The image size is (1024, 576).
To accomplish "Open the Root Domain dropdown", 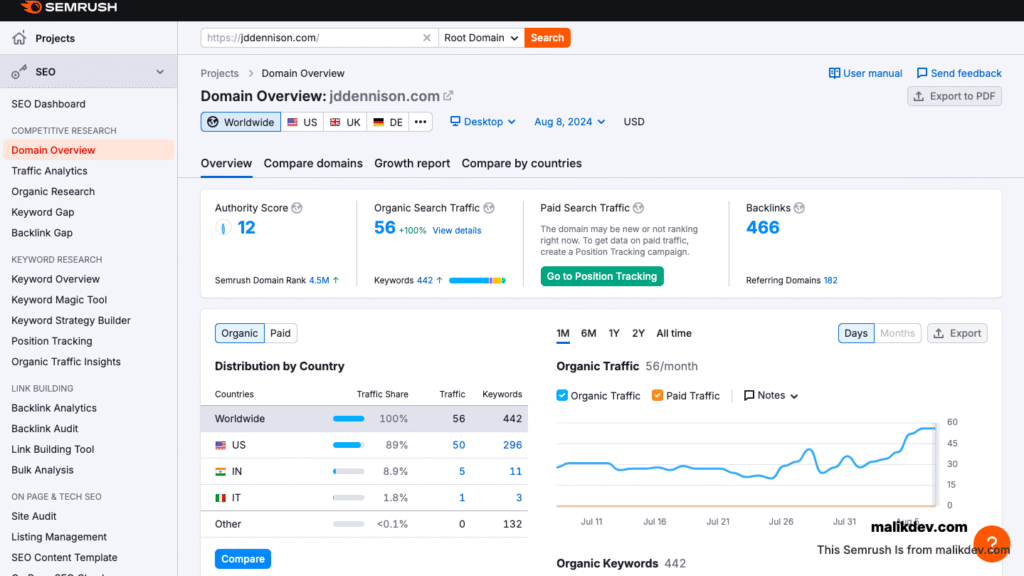I will coord(481,38).
